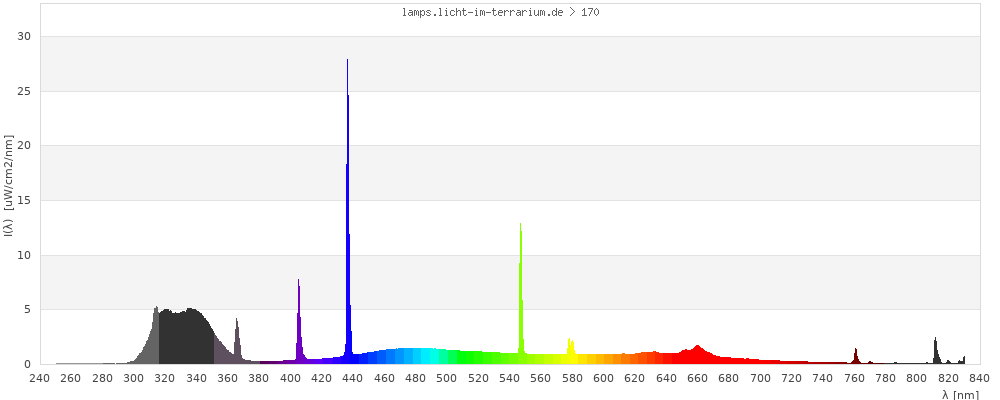The image size is (1000, 400).
Task: Click the x-axis tick label '820'
Action: [x=948, y=378]
